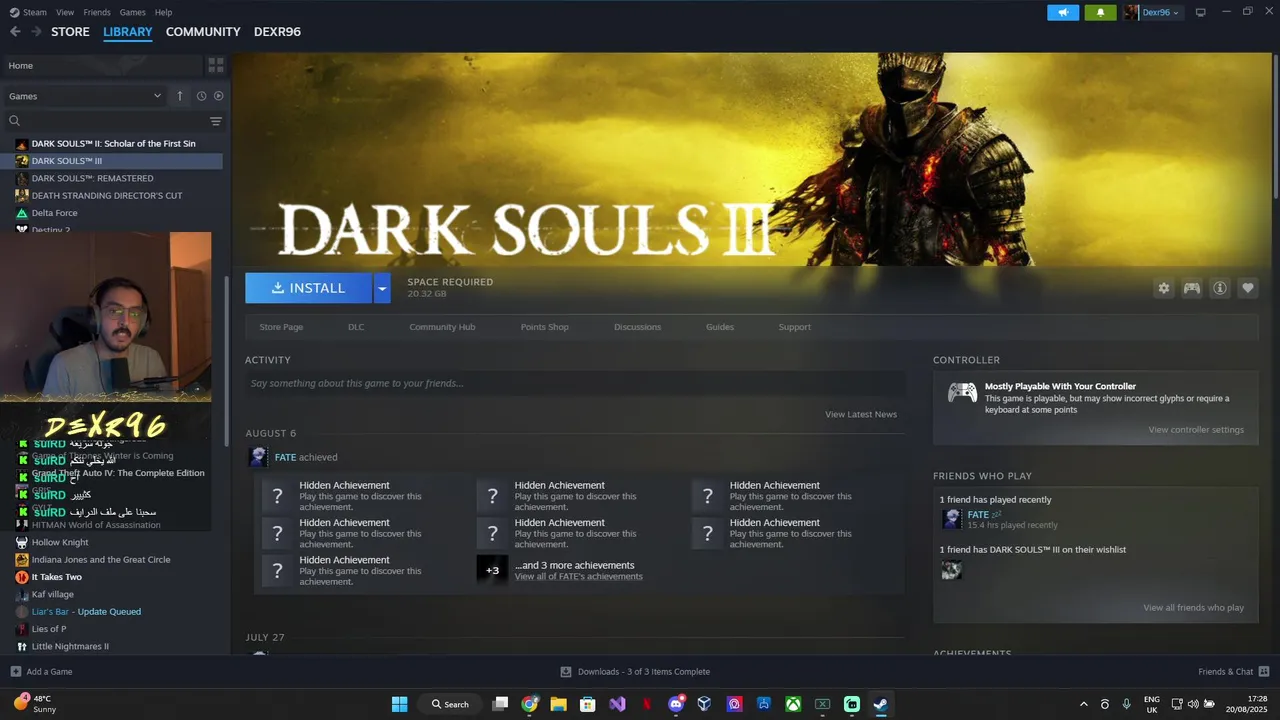This screenshot has height=720, width=1280.
Task: Open the Xbox app from the taskbar
Action: pyautogui.click(x=793, y=704)
